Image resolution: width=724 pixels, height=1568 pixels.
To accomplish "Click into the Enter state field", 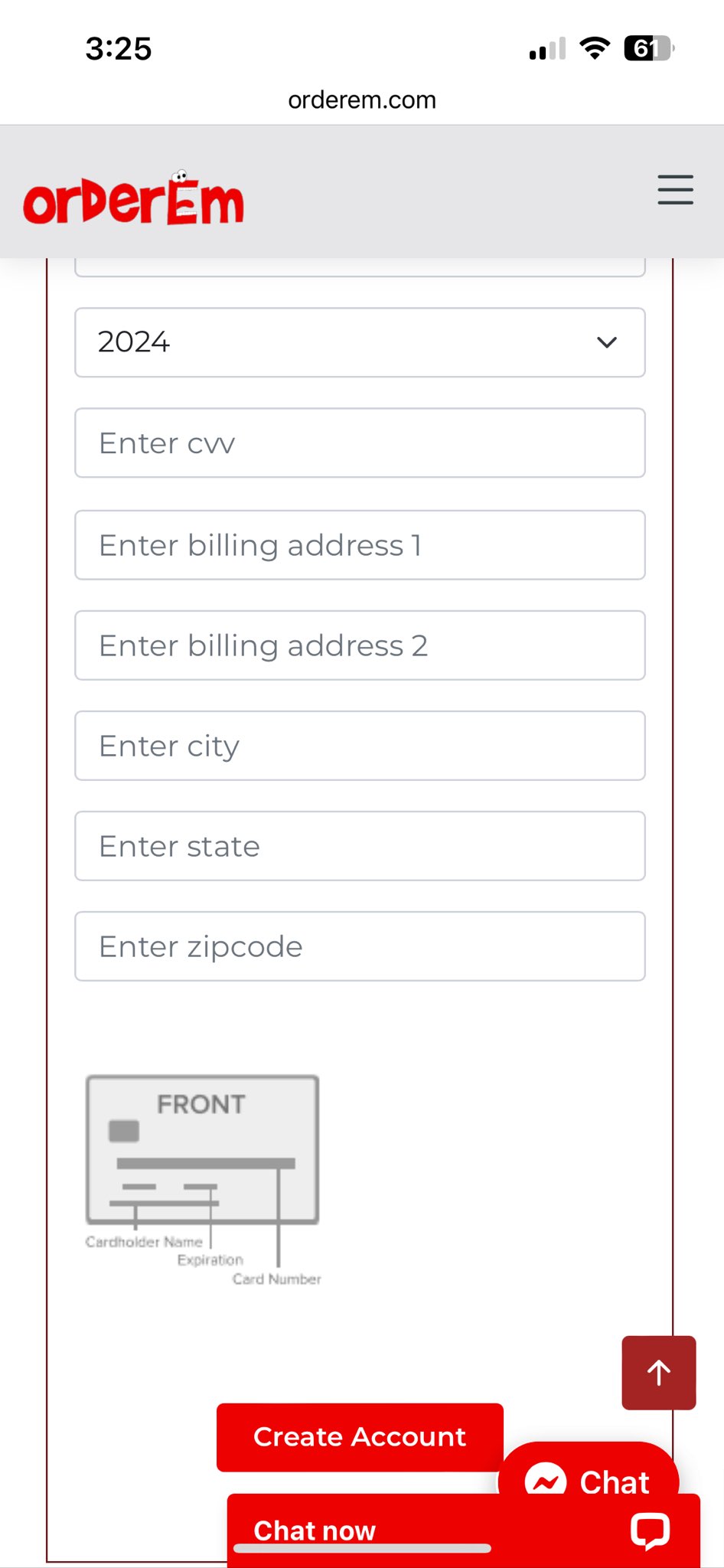I will click(360, 846).
